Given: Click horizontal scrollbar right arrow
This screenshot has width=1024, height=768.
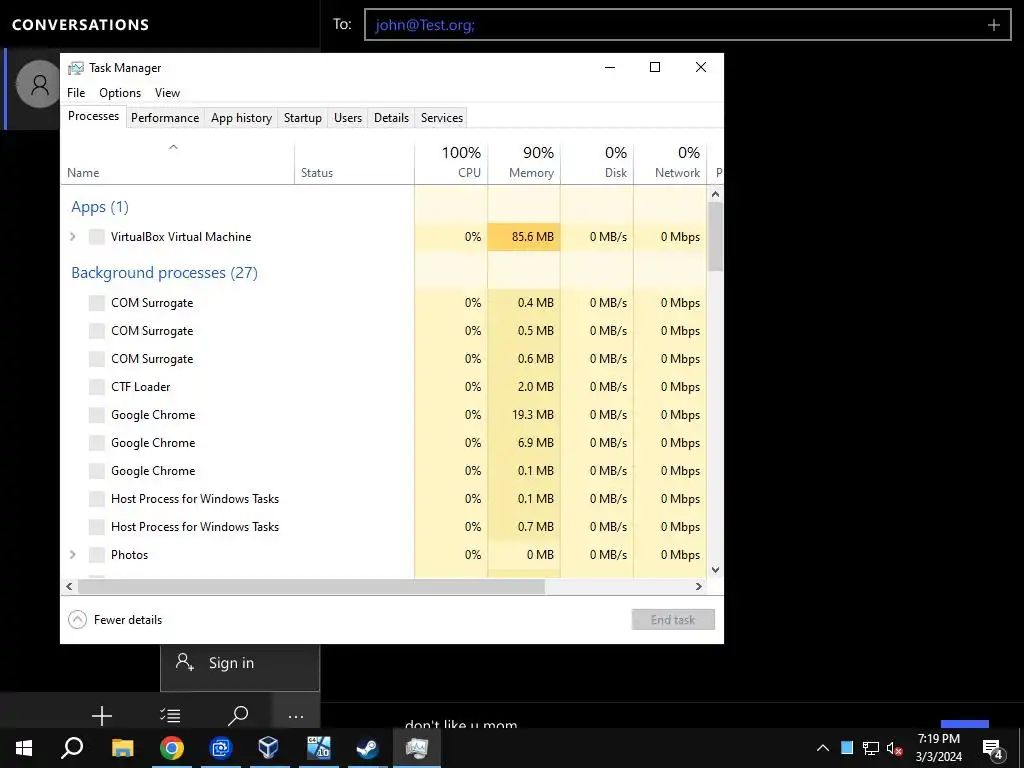Looking at the screenshot, I should [x=699, y=586].
